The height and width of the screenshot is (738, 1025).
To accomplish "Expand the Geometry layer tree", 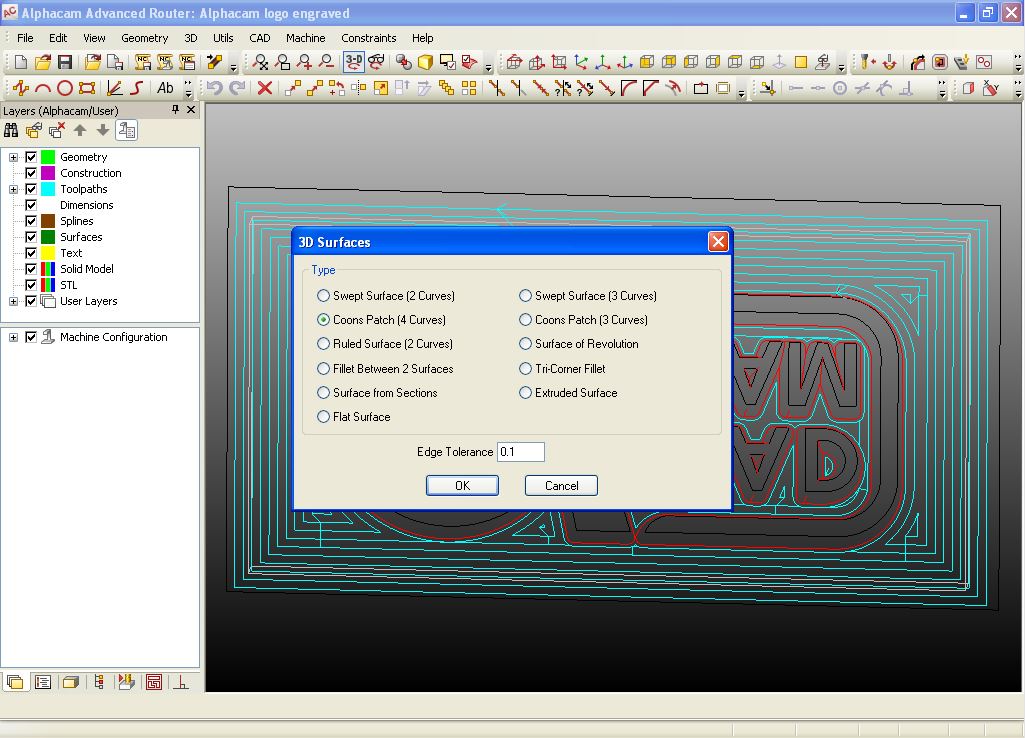I will (x=13, y=157).
